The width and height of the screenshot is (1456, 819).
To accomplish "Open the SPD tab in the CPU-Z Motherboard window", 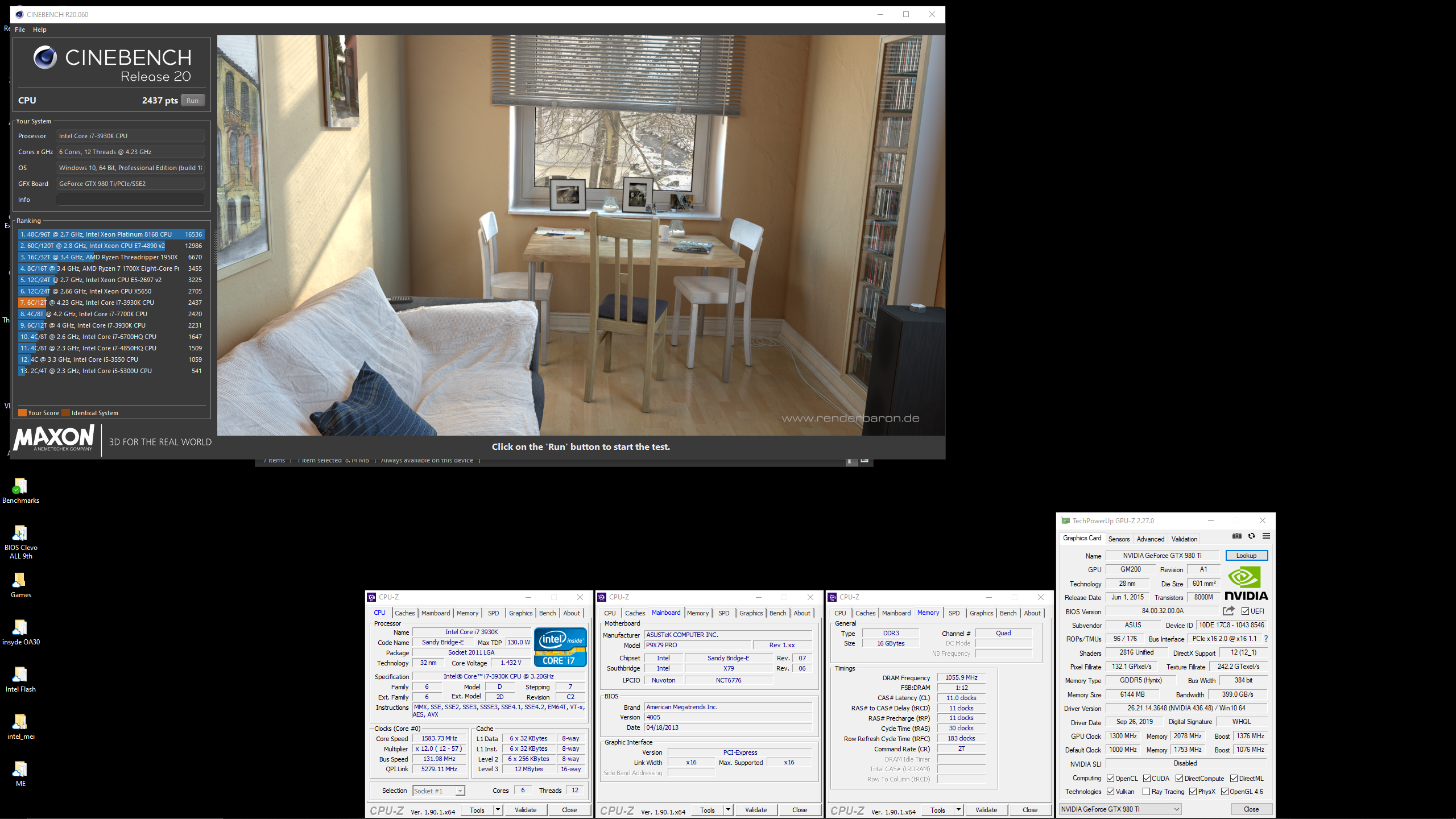I will click(723, 613).
